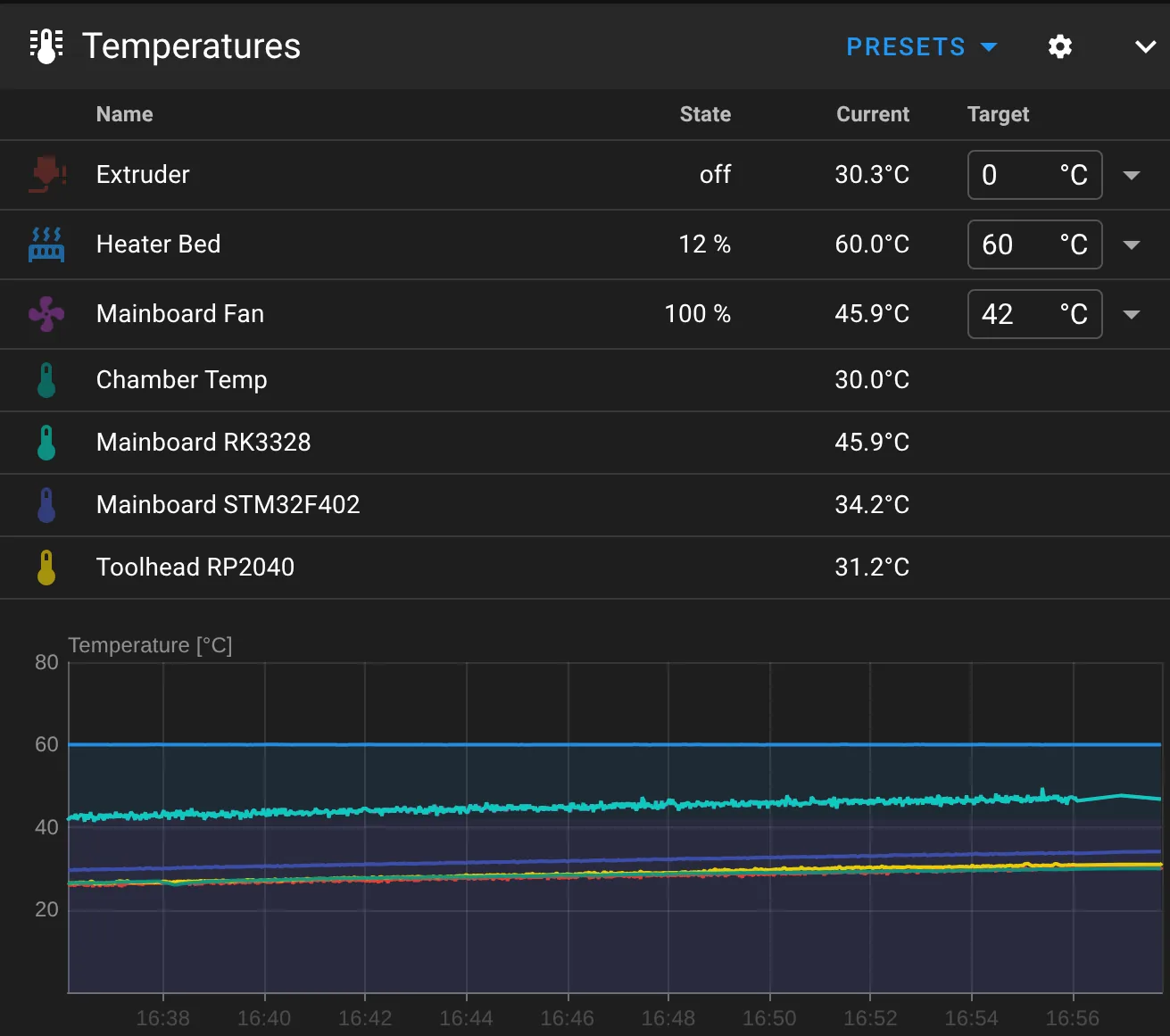Open the Heater Bed target dropdown

click(1132, 244)
